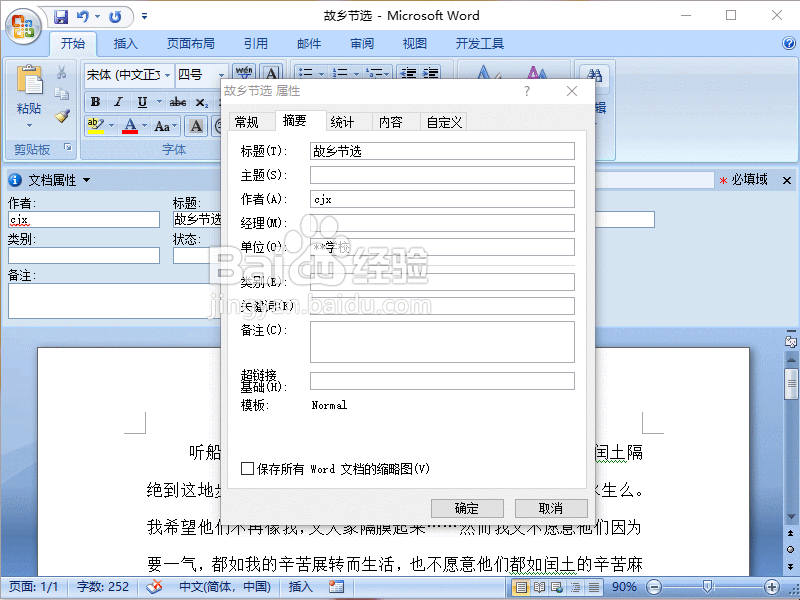Close the Document Properties panel
The height and width of the screenshot is (600, 800).
(x=787, y=181)
